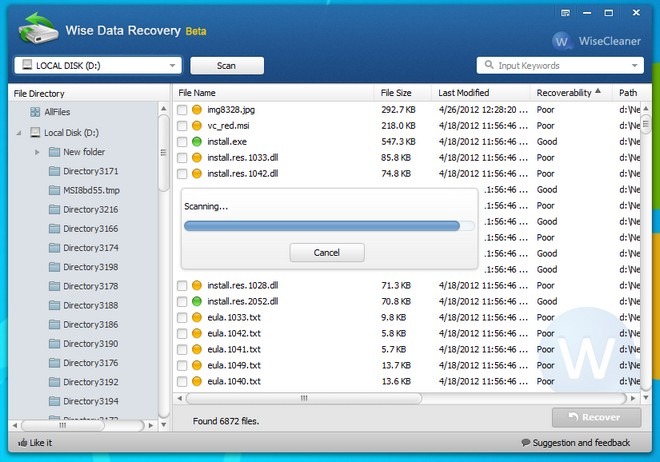Click the AllFiles grid icon
Image resolution: width=660 pixels, height=462 pixels.
pos(35,112)
